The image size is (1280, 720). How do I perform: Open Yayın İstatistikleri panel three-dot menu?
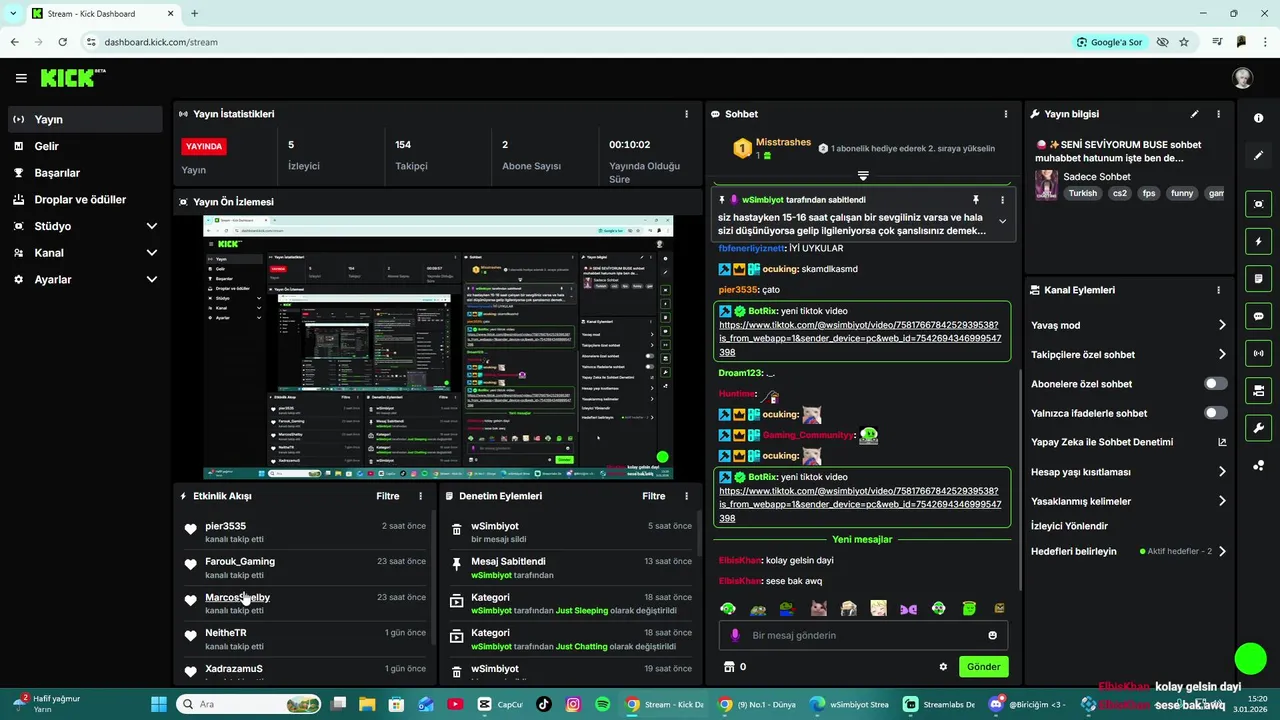tap(686, 114)
